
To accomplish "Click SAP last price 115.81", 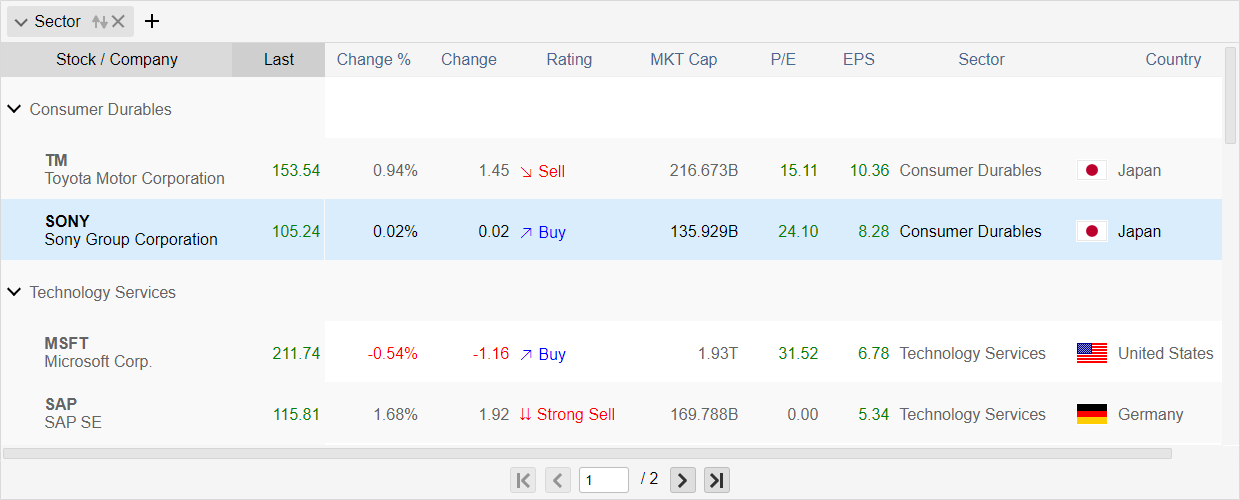I will (x=296, y=414).
